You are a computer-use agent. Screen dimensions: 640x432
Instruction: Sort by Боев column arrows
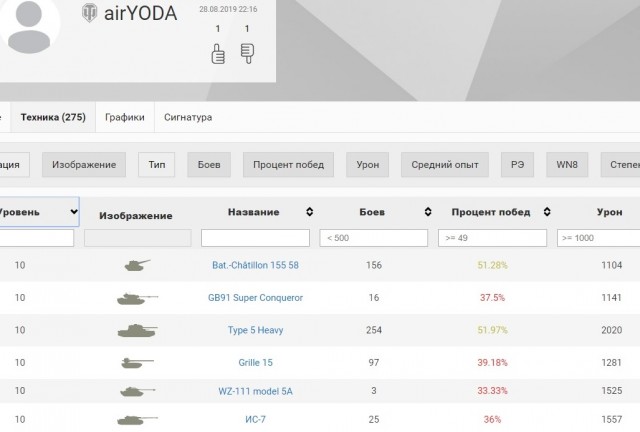(x=428, y=212)
